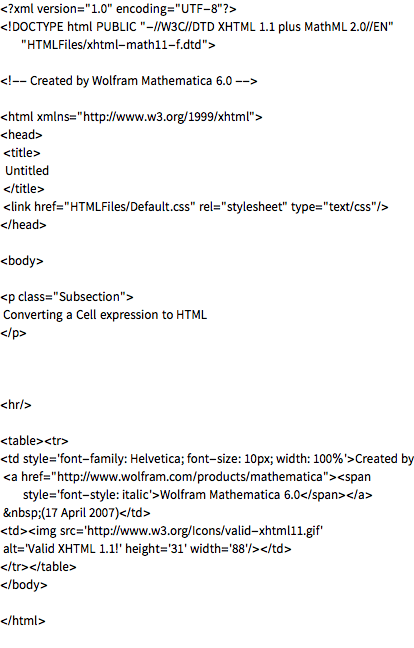The image size is (414, 648).
Task: Click the opening body tag
Action: [x=22, y=261]
